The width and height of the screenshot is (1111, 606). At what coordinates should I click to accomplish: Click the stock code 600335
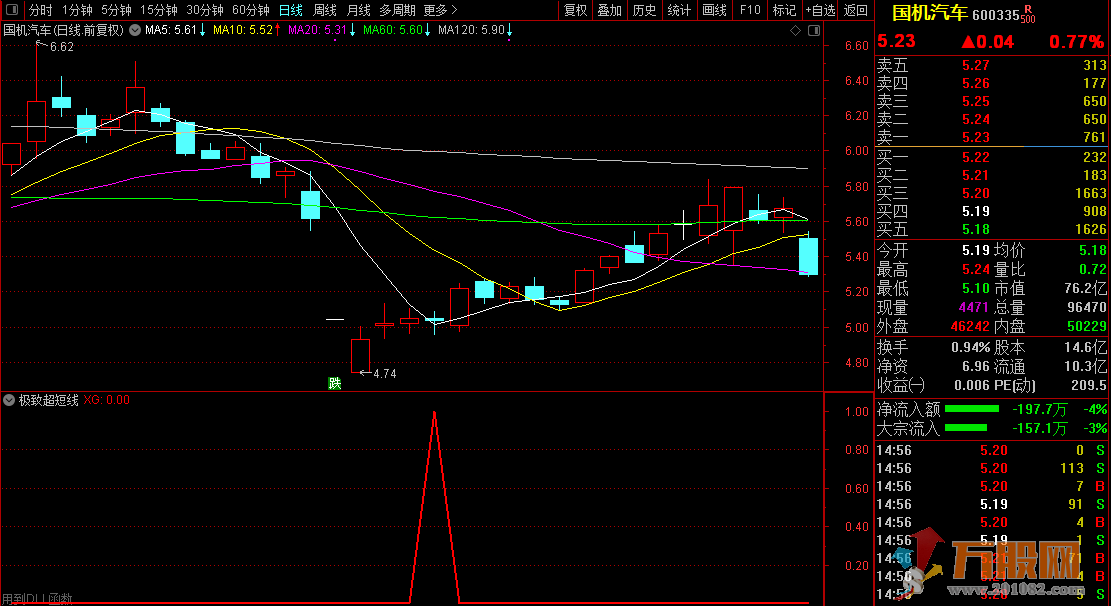[x=996, y=15]
